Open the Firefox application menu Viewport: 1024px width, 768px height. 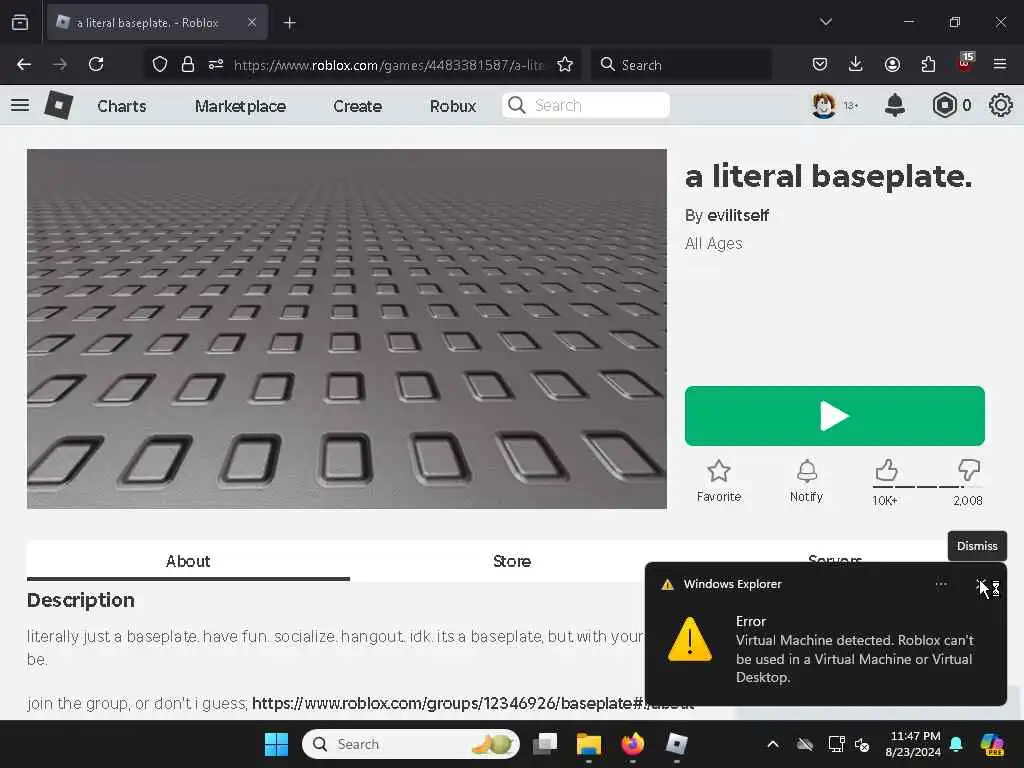click(x=1000, y=64)
